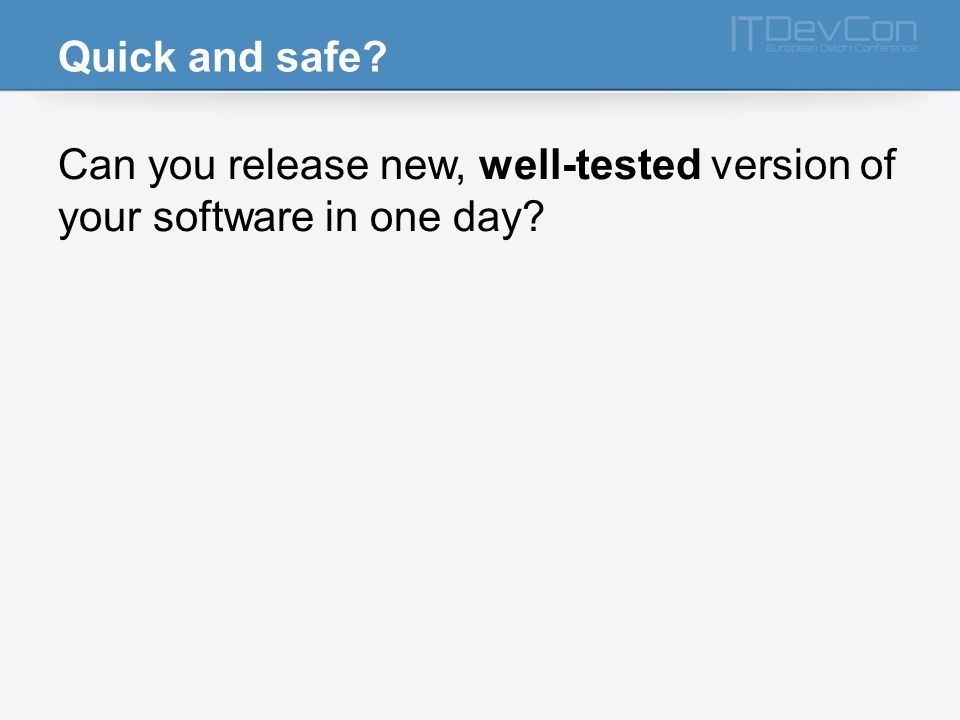Select the 'European Delphi Conference' tagline
The height and width of the screenshot is (720, 960).
click(841, 48)
